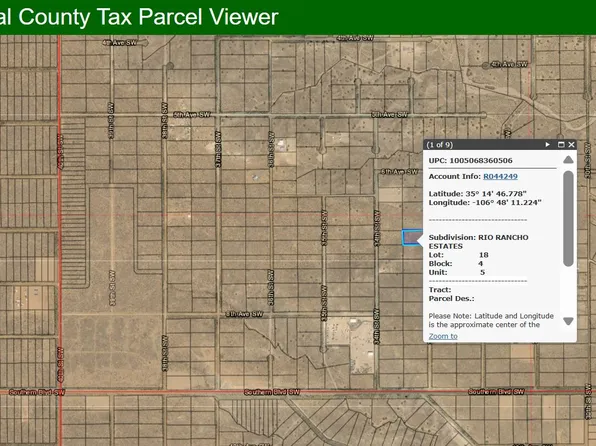
Task: Click the Please Note latitude longitude text
Action: coord(491,321)
